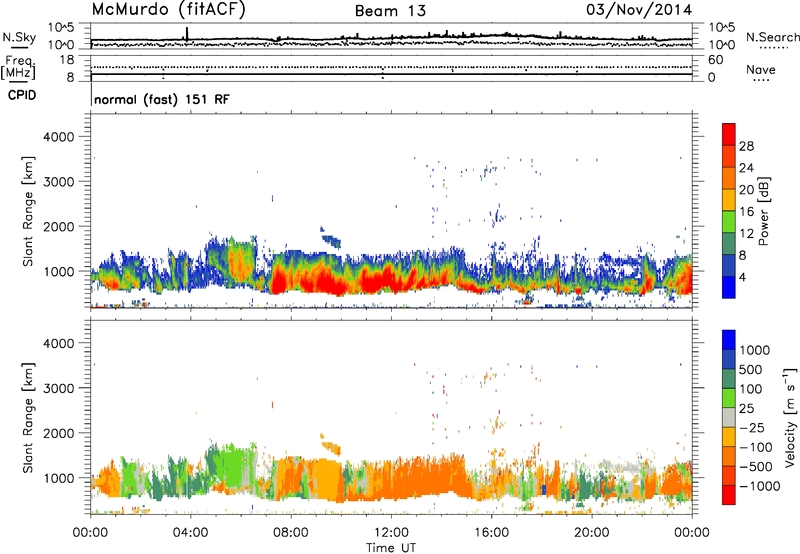
Task: Click the velocity panel 'Slant Range [km]' label
Action: coord(28,417)
